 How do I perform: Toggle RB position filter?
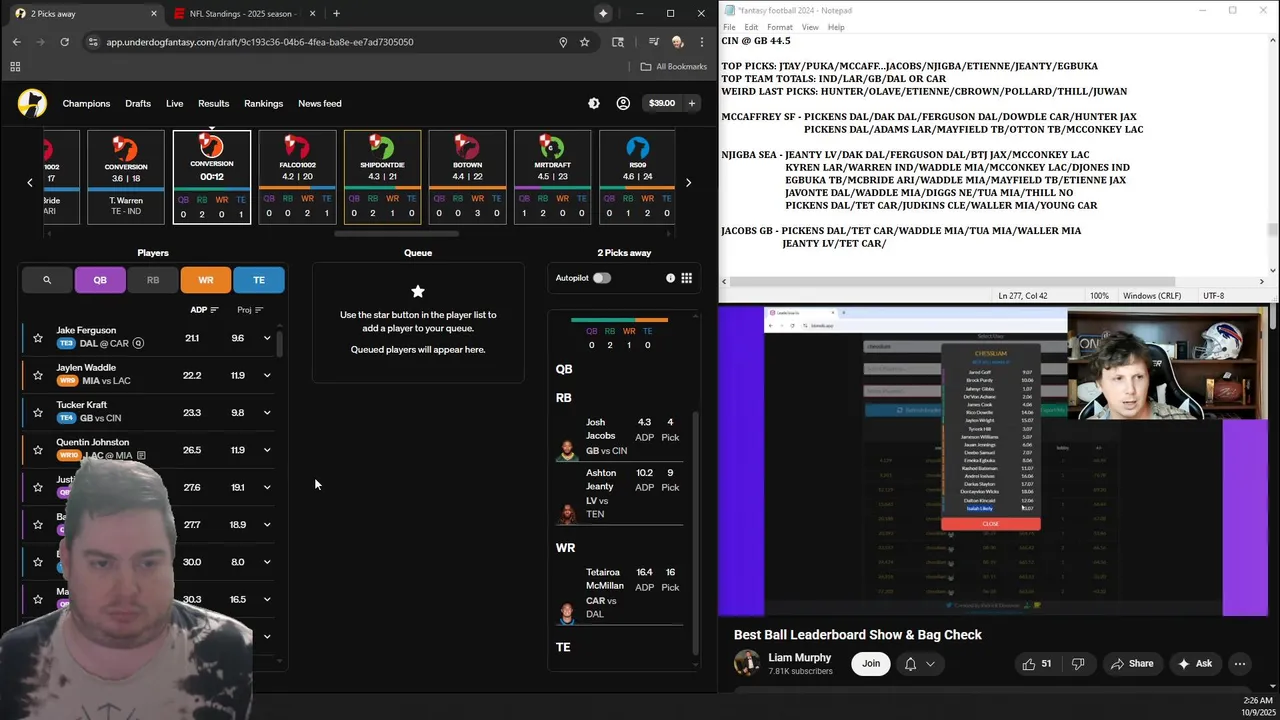tap(153, 280)
